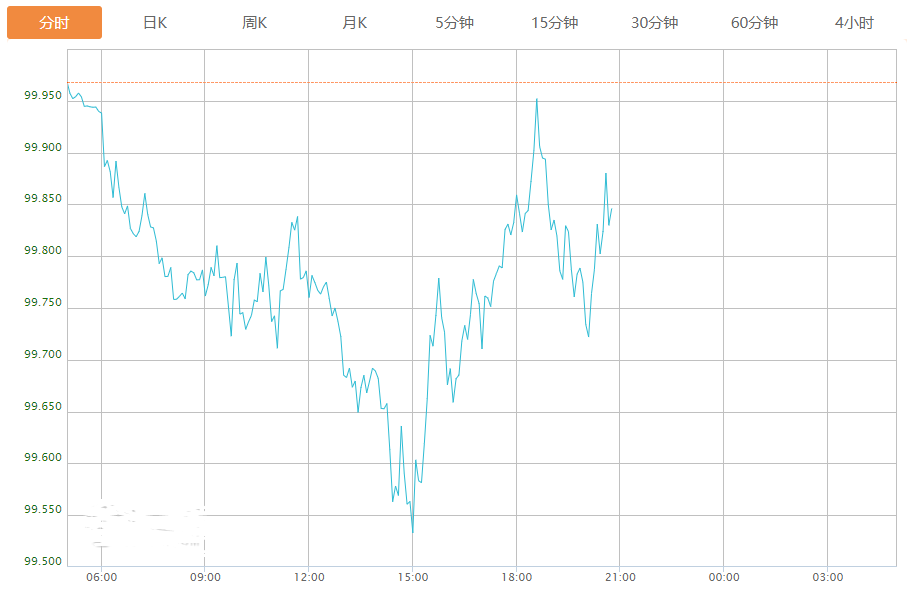Select the 4小时 chart tab
The height and width of the screenshot is (590, 908).
coord(854,23)
